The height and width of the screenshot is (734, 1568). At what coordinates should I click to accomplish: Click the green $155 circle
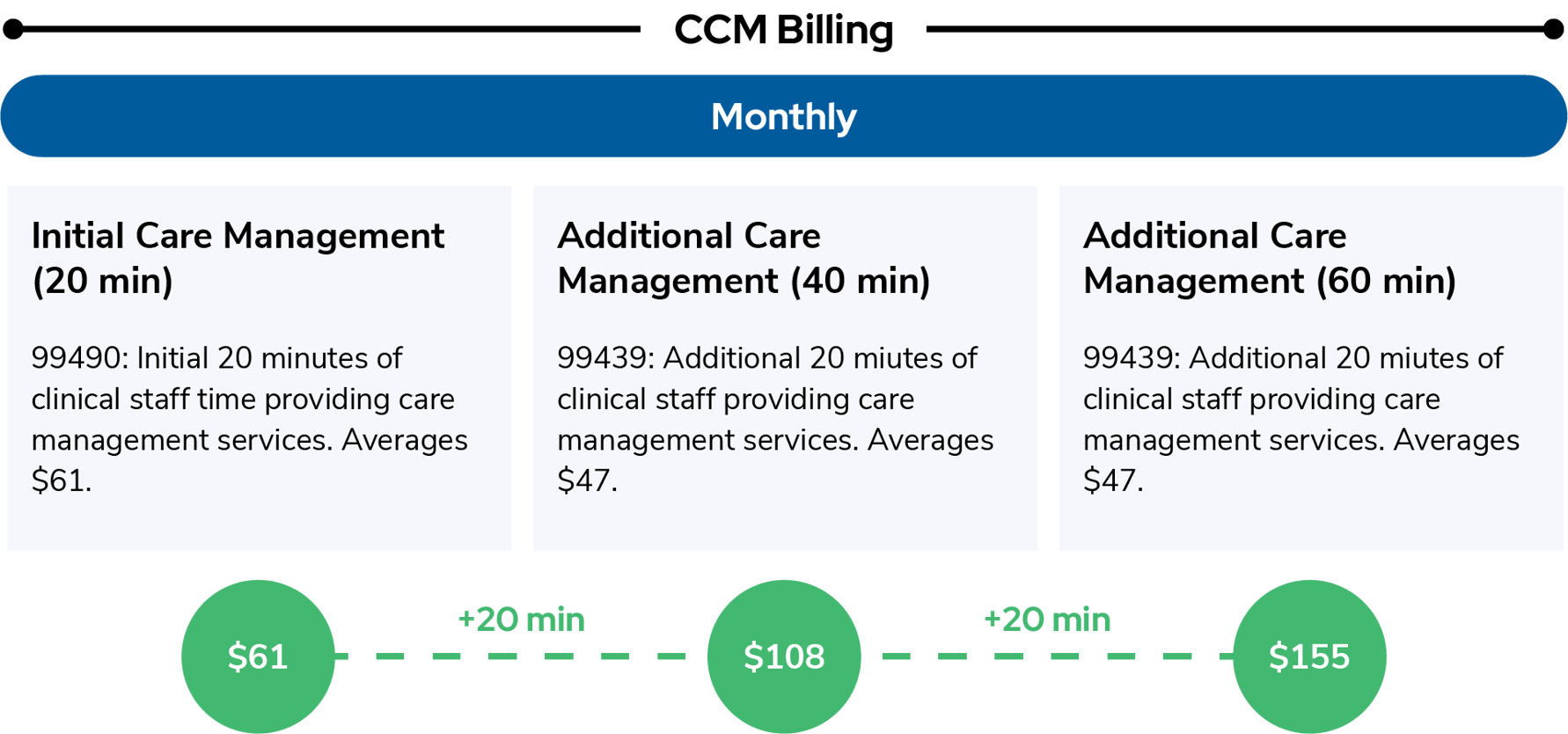click(1308, 657)
